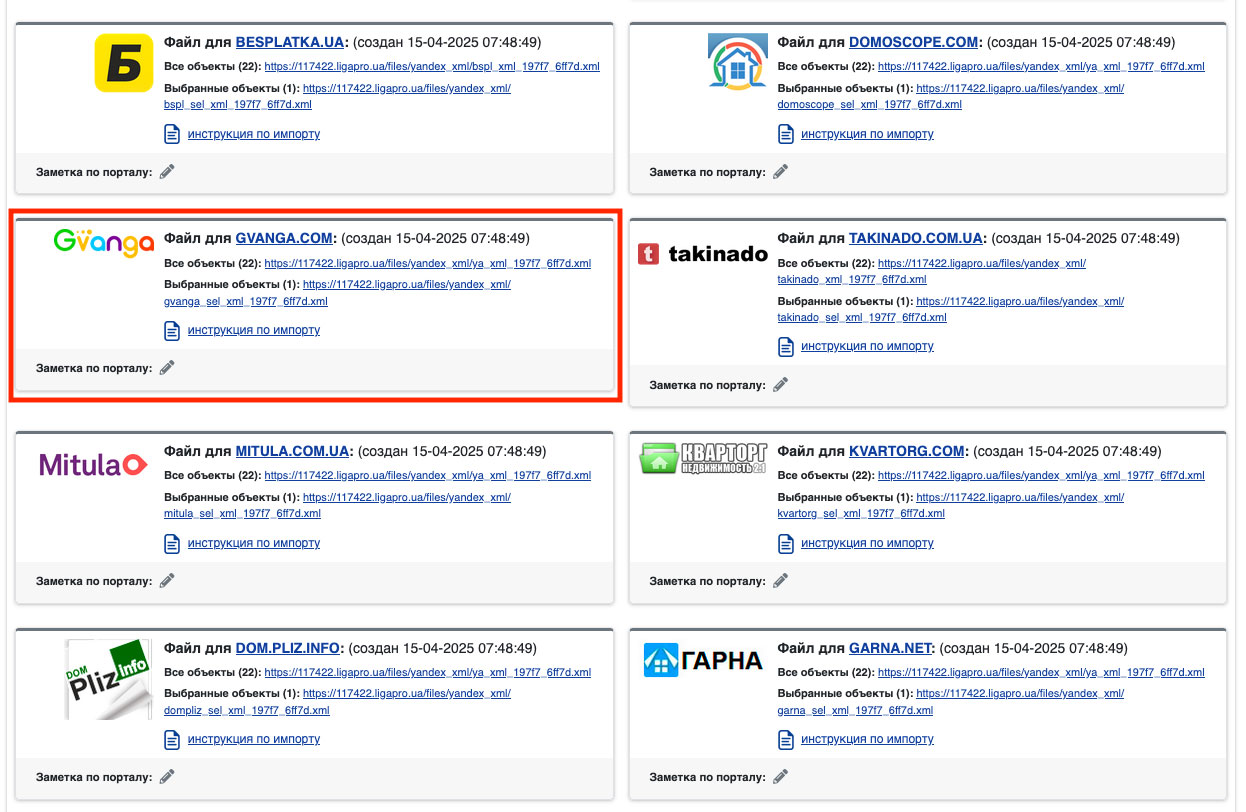The height and width of the screenshot is (812, 1246).
Task: Open all-objects XML link for GVANGA.COM
Action: 428,264
